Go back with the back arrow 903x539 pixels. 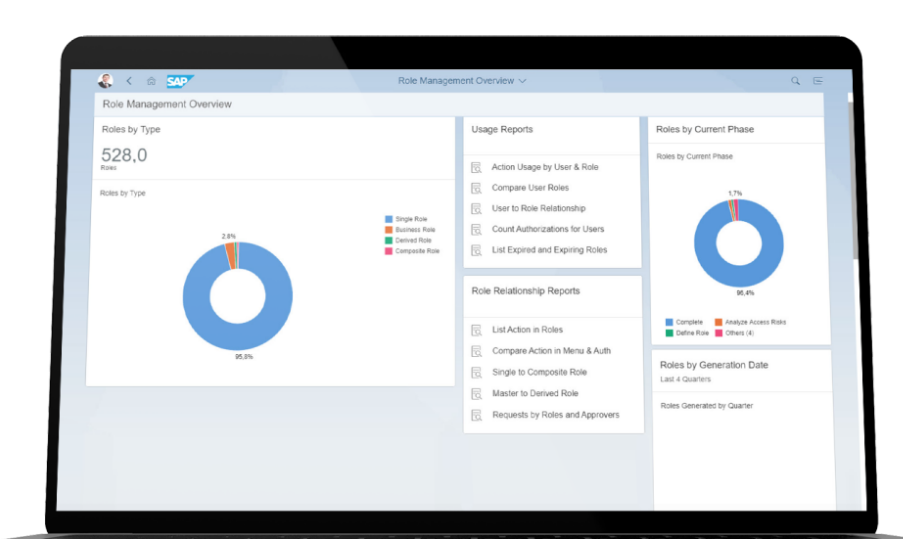point(129,81)
